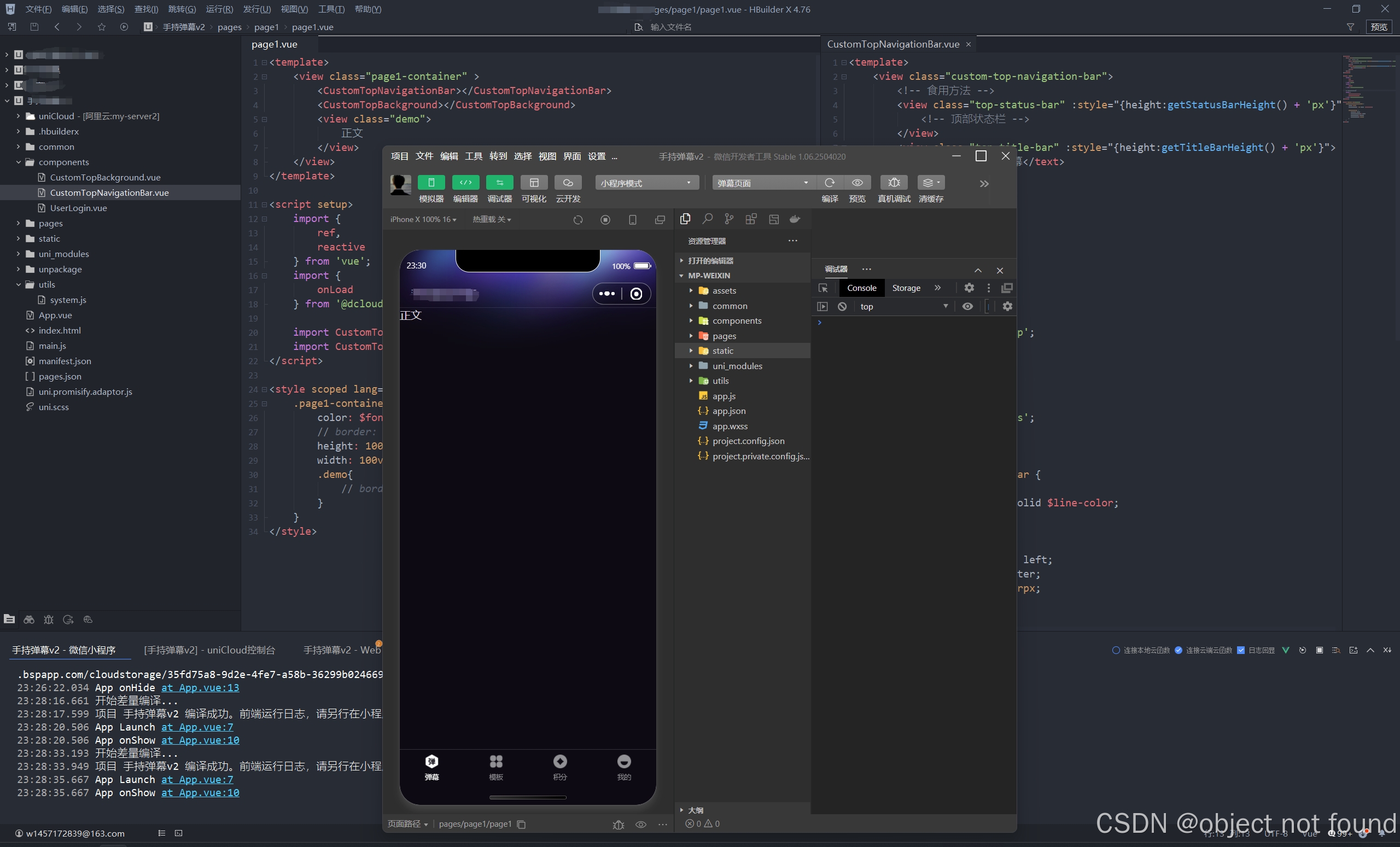Click the 预览 button at top right
The height and width of the screenshot is (847, 1400).
(x=1379, y=27)
